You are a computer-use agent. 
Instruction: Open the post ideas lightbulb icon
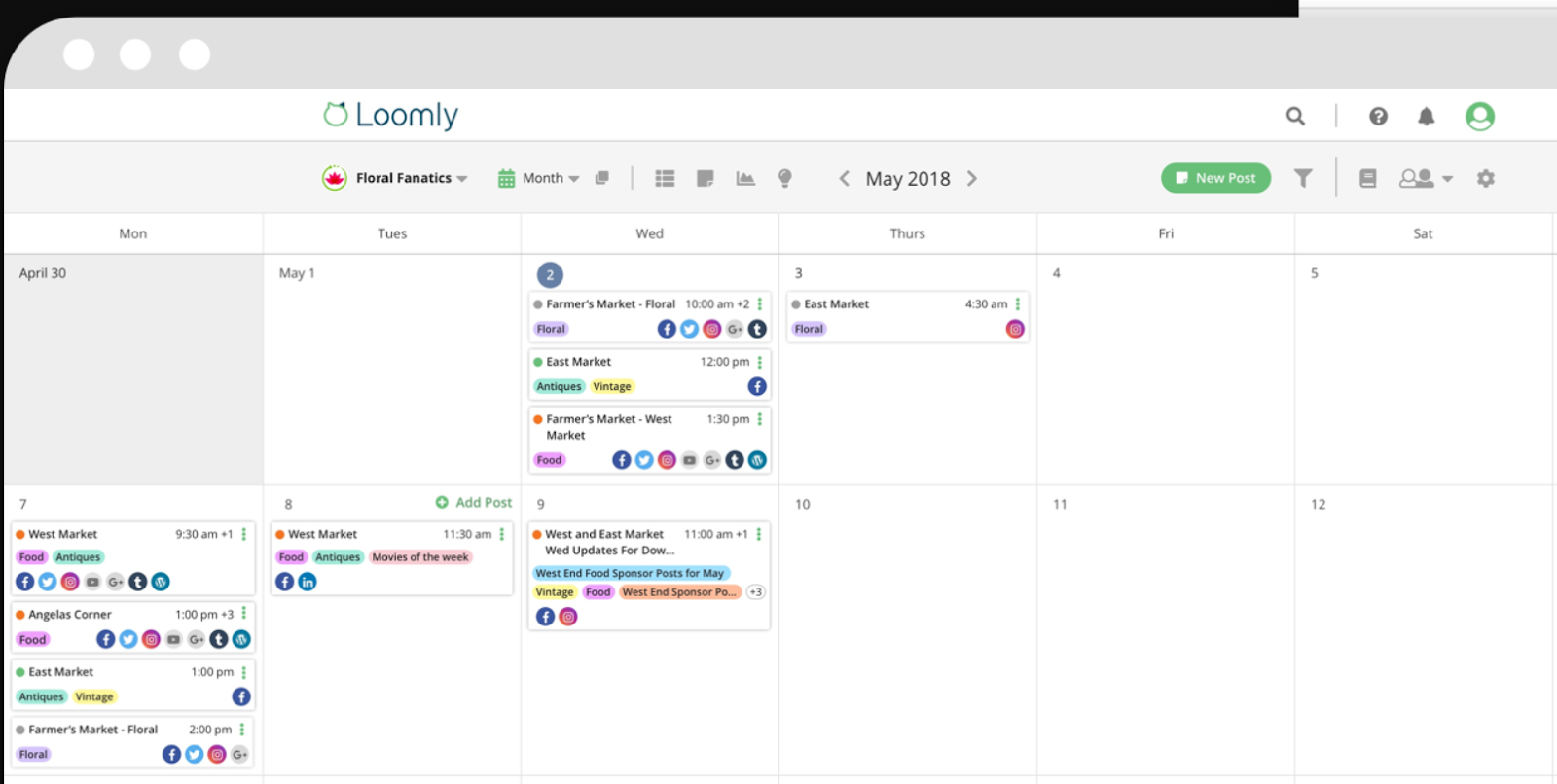(x=785, y=178)
